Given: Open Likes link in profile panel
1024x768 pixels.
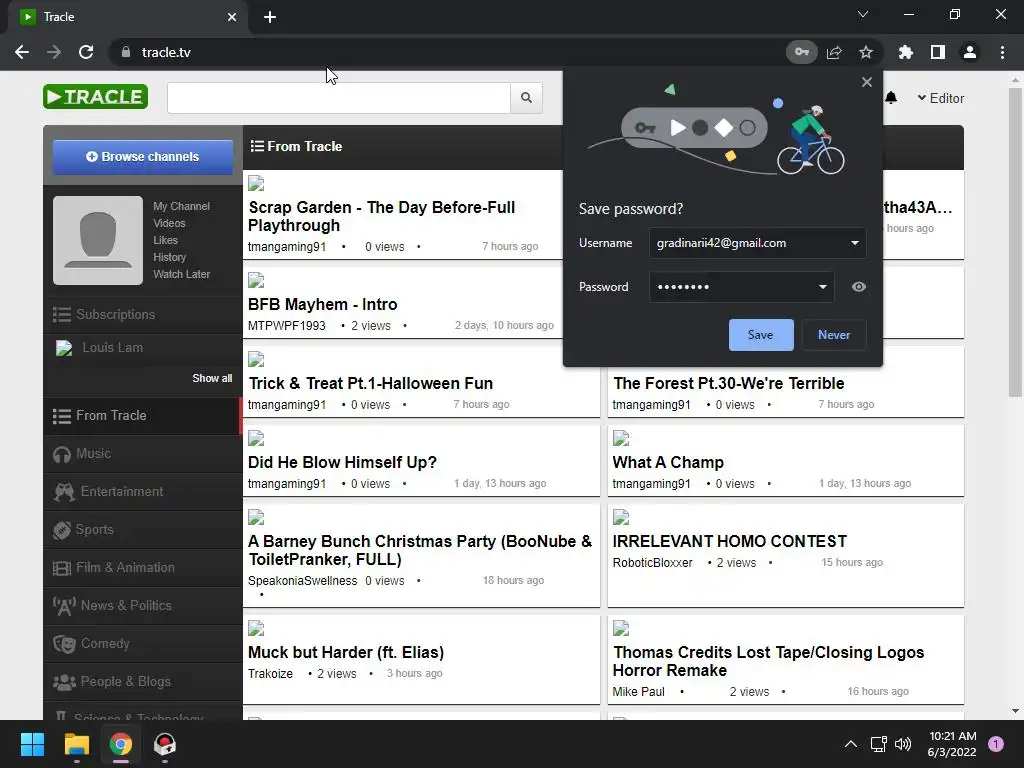Looking at the screenshot, I should (165, 240).
